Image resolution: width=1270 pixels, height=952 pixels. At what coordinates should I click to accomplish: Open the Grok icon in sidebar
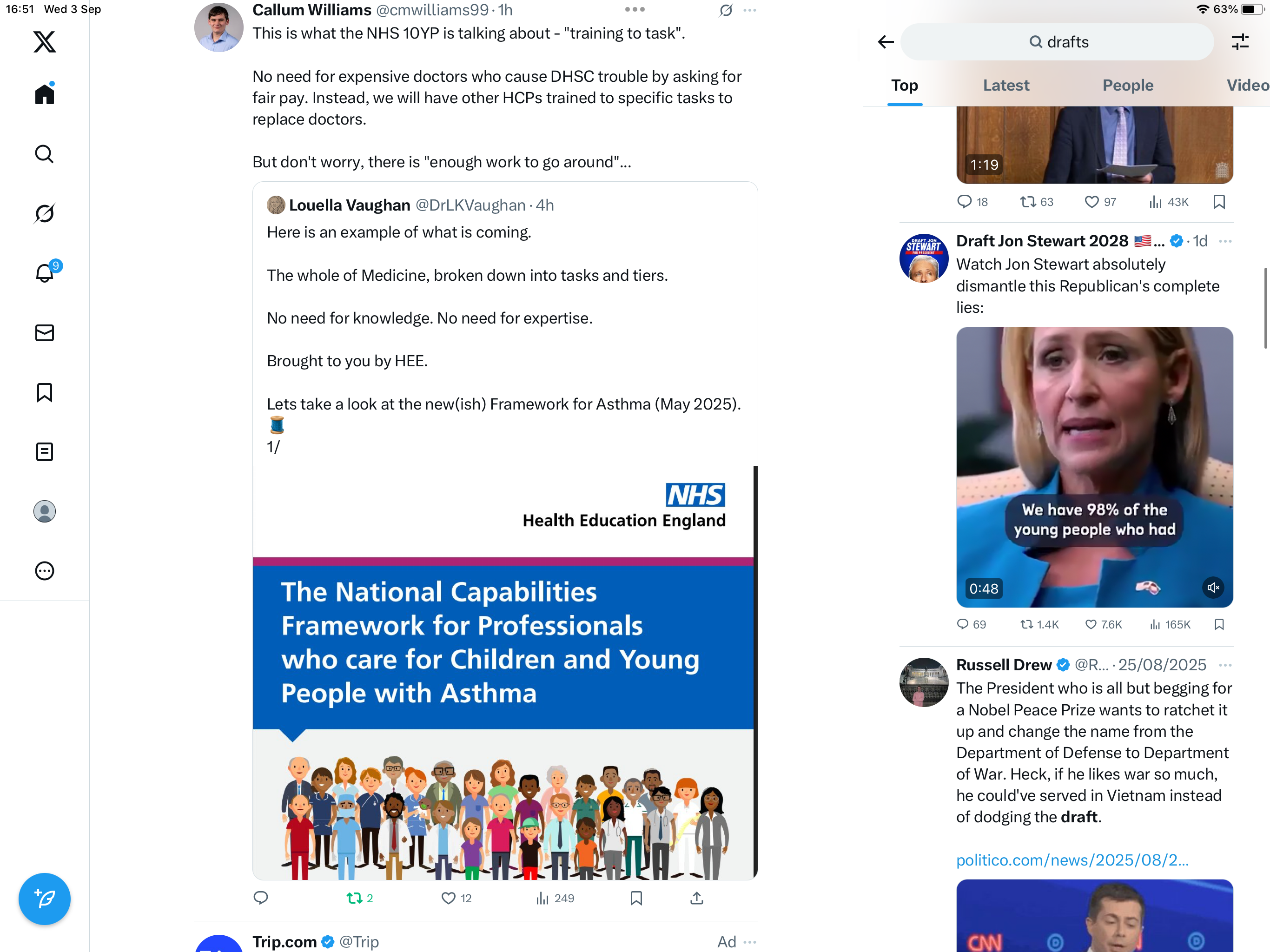pos(44,214)
